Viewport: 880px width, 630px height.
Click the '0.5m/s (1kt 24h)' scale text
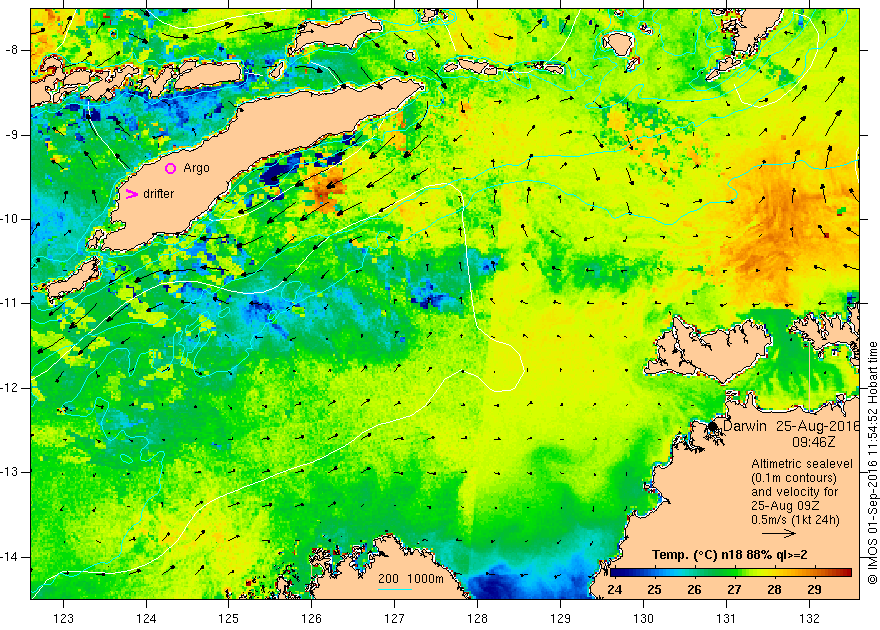pyautogui.click(x=795, y=520)
